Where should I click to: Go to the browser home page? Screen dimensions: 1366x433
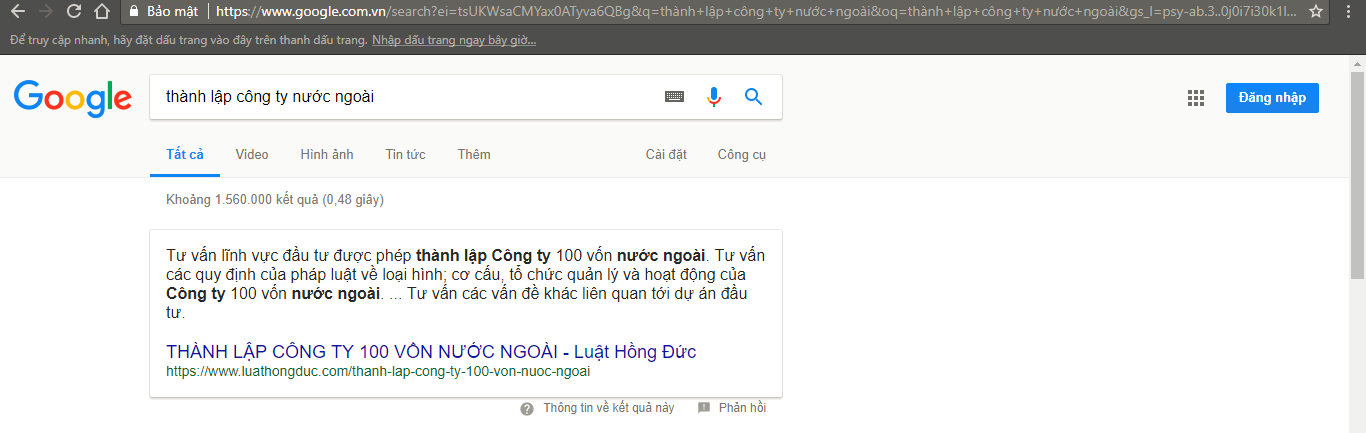pos(101,12)
